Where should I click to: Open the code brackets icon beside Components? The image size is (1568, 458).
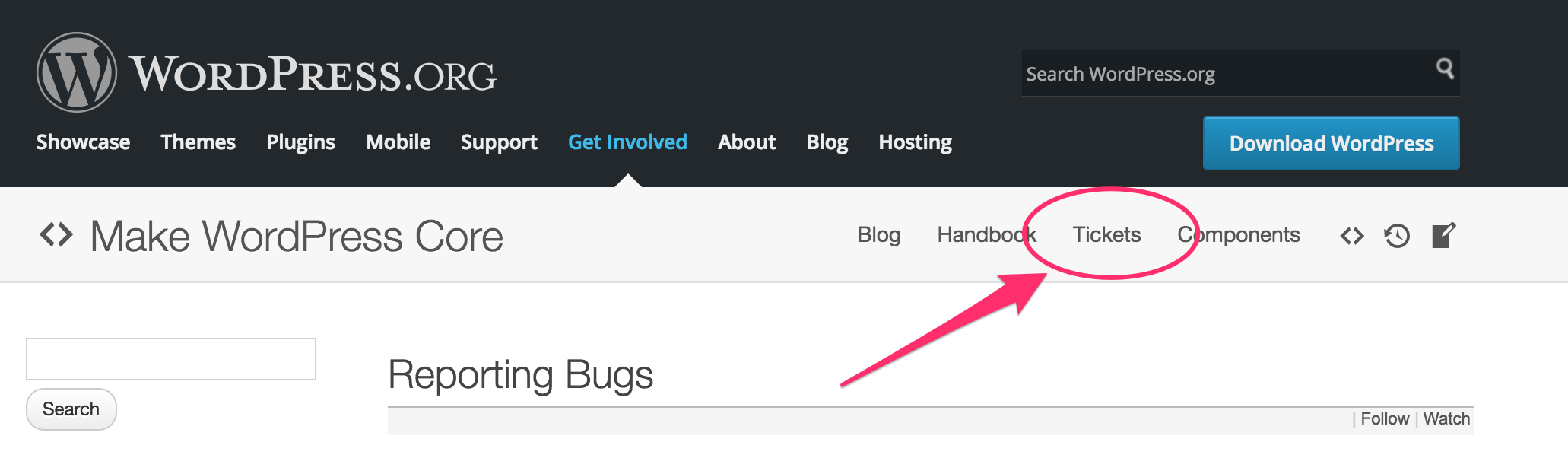click(1352, 236)
